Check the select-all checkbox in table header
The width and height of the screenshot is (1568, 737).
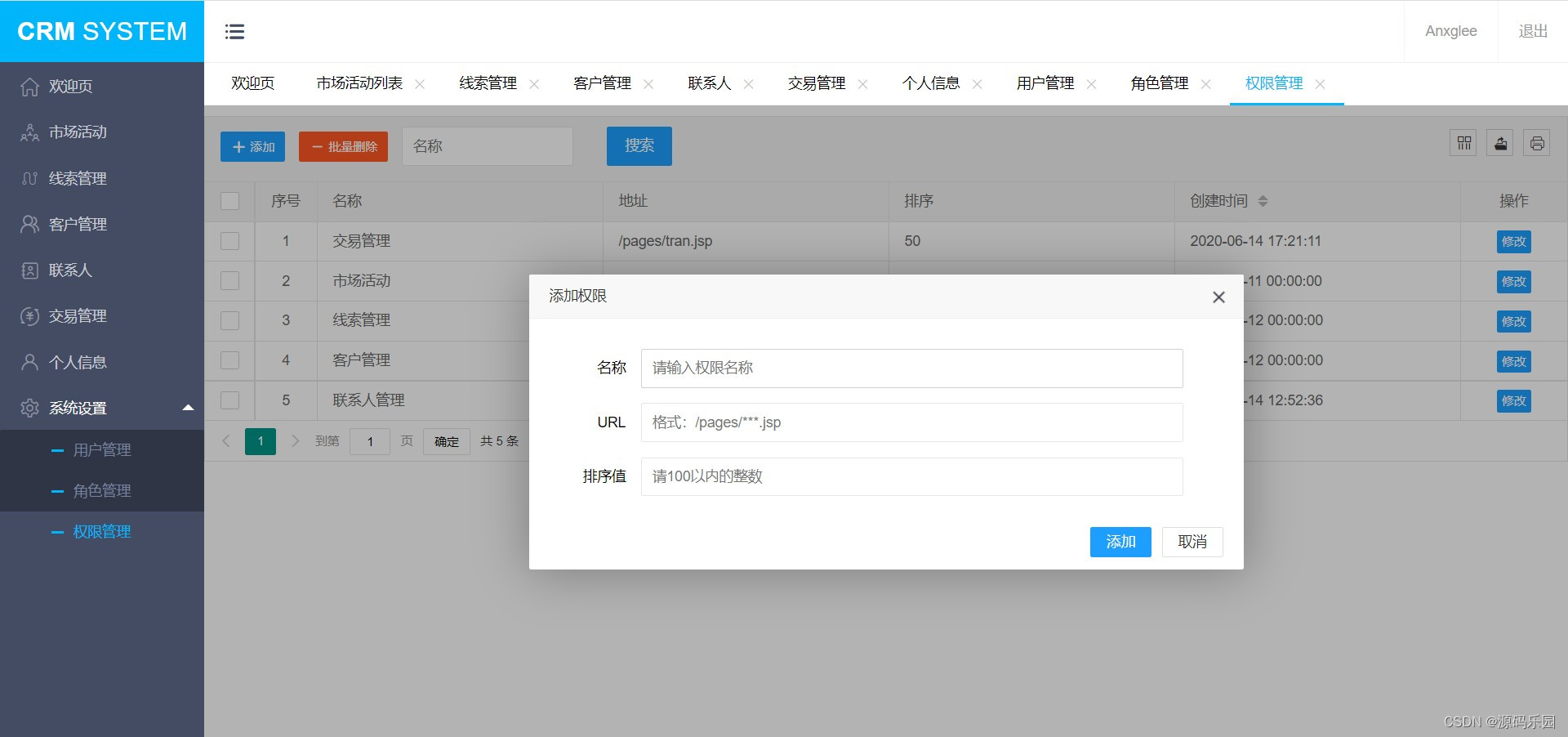coord(229,201)
